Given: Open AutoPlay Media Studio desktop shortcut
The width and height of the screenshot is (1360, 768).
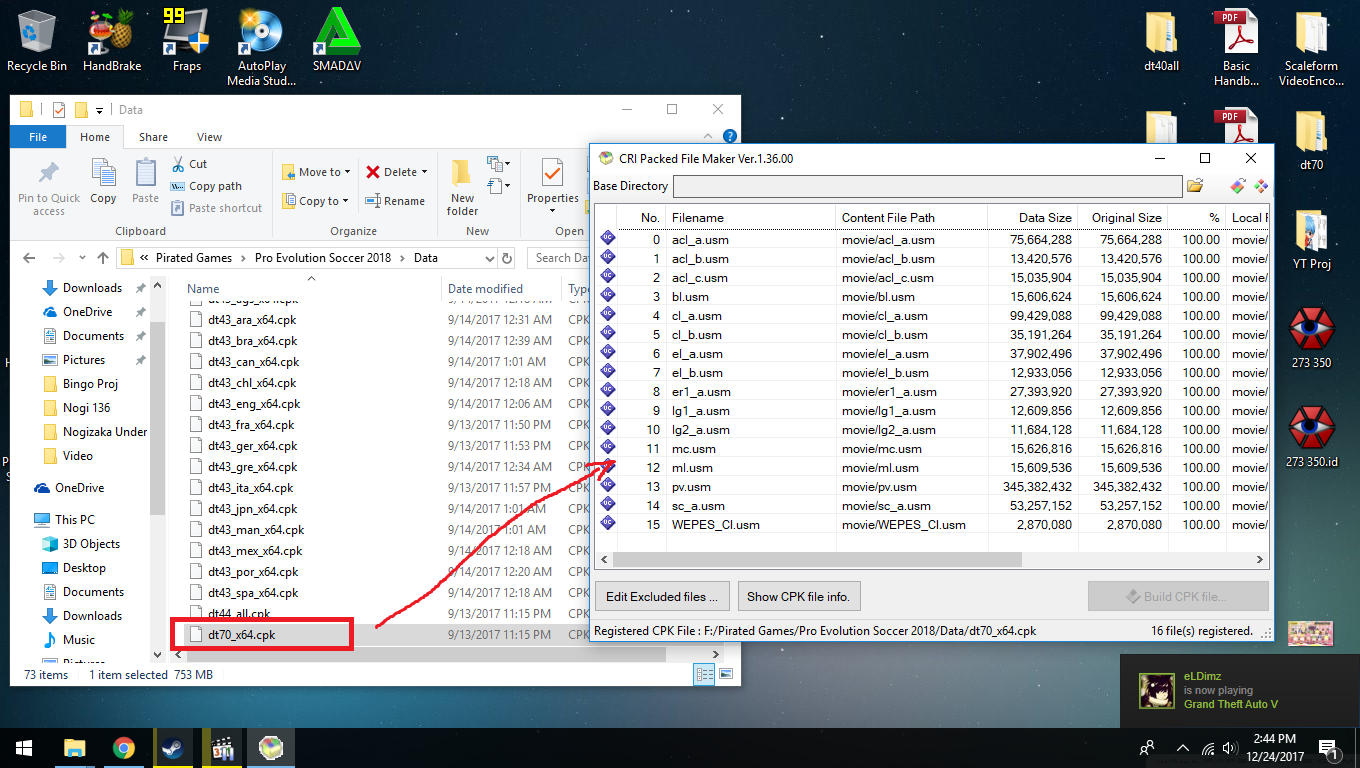Looking at the screenshot, I should (261, 48).
